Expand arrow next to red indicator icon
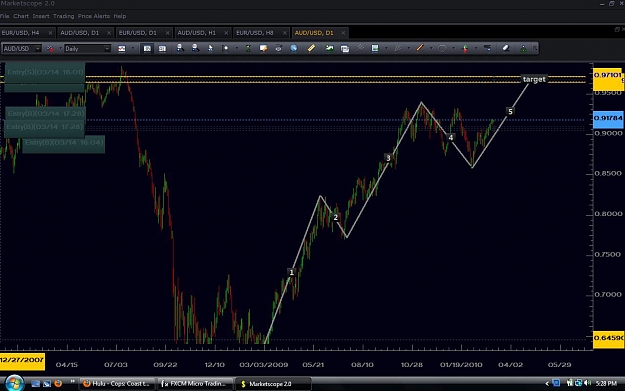The image size is (625, 391). (61, 49)
